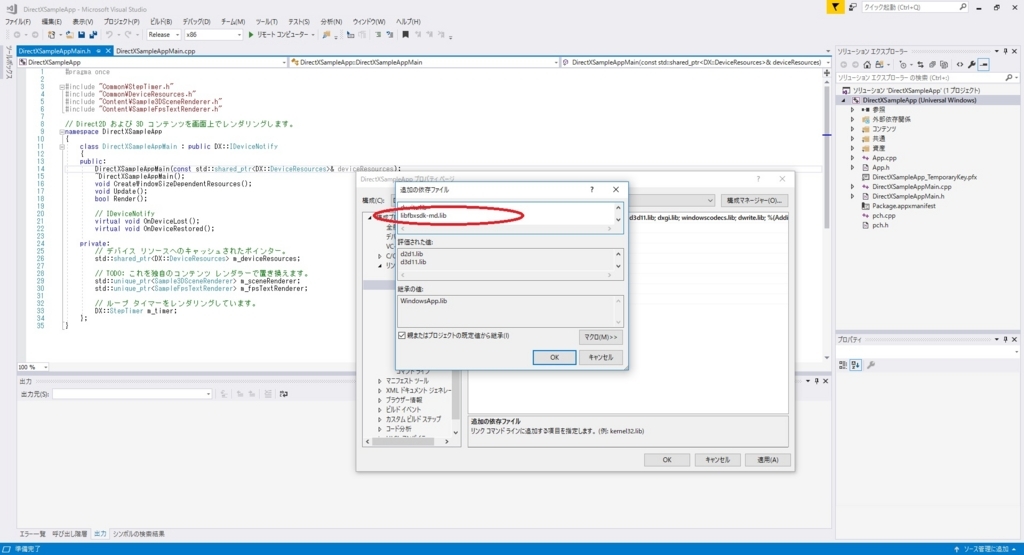1024x555 pixels.
Task: Click the green start debugging arrow
Action: pos(251,35)
